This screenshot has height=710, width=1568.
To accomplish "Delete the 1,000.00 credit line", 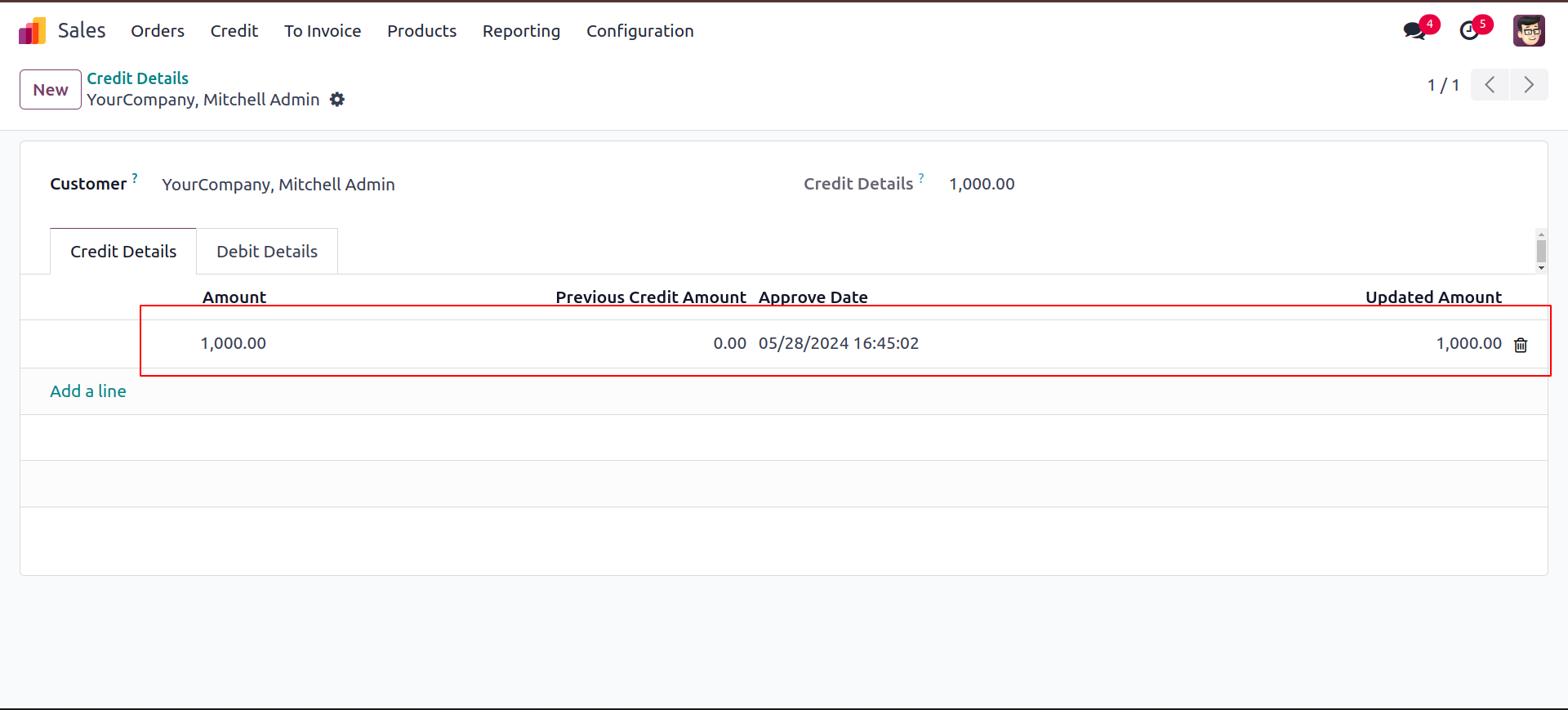I will pos(1521,345).
